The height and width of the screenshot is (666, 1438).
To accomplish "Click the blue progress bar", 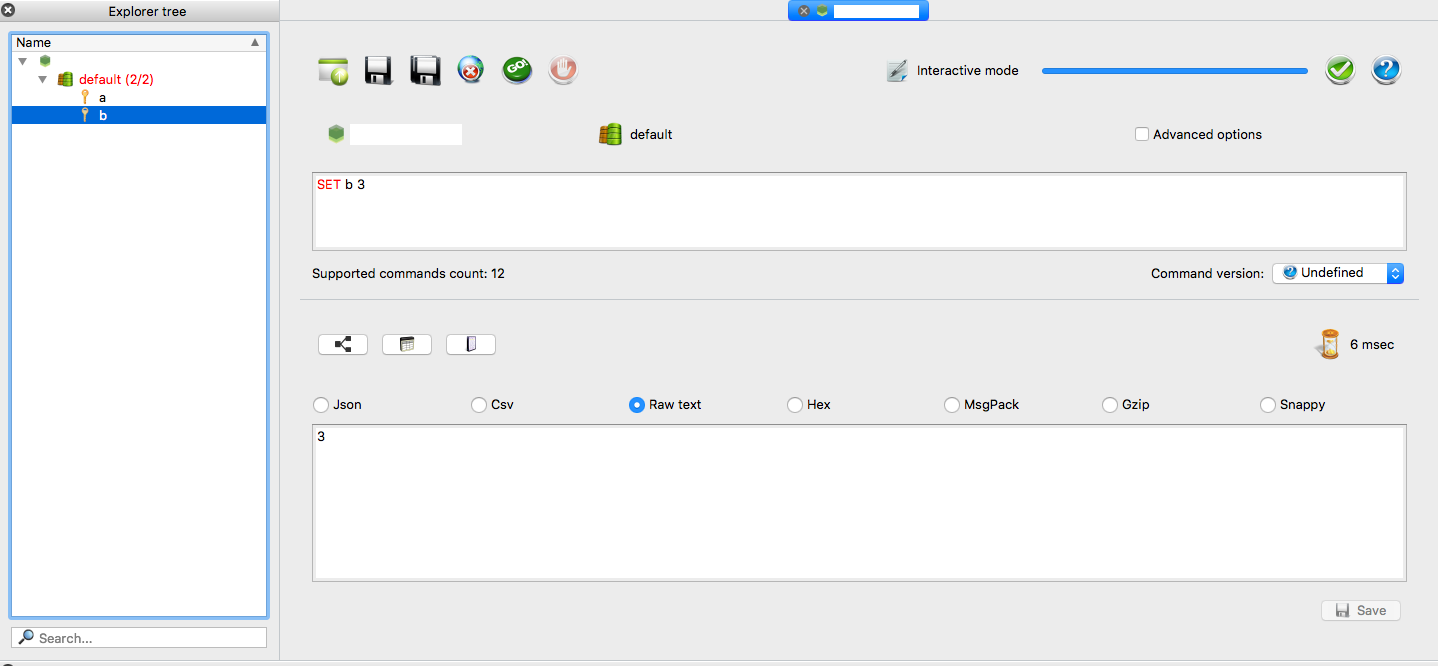I will (x=1175, y=71).
